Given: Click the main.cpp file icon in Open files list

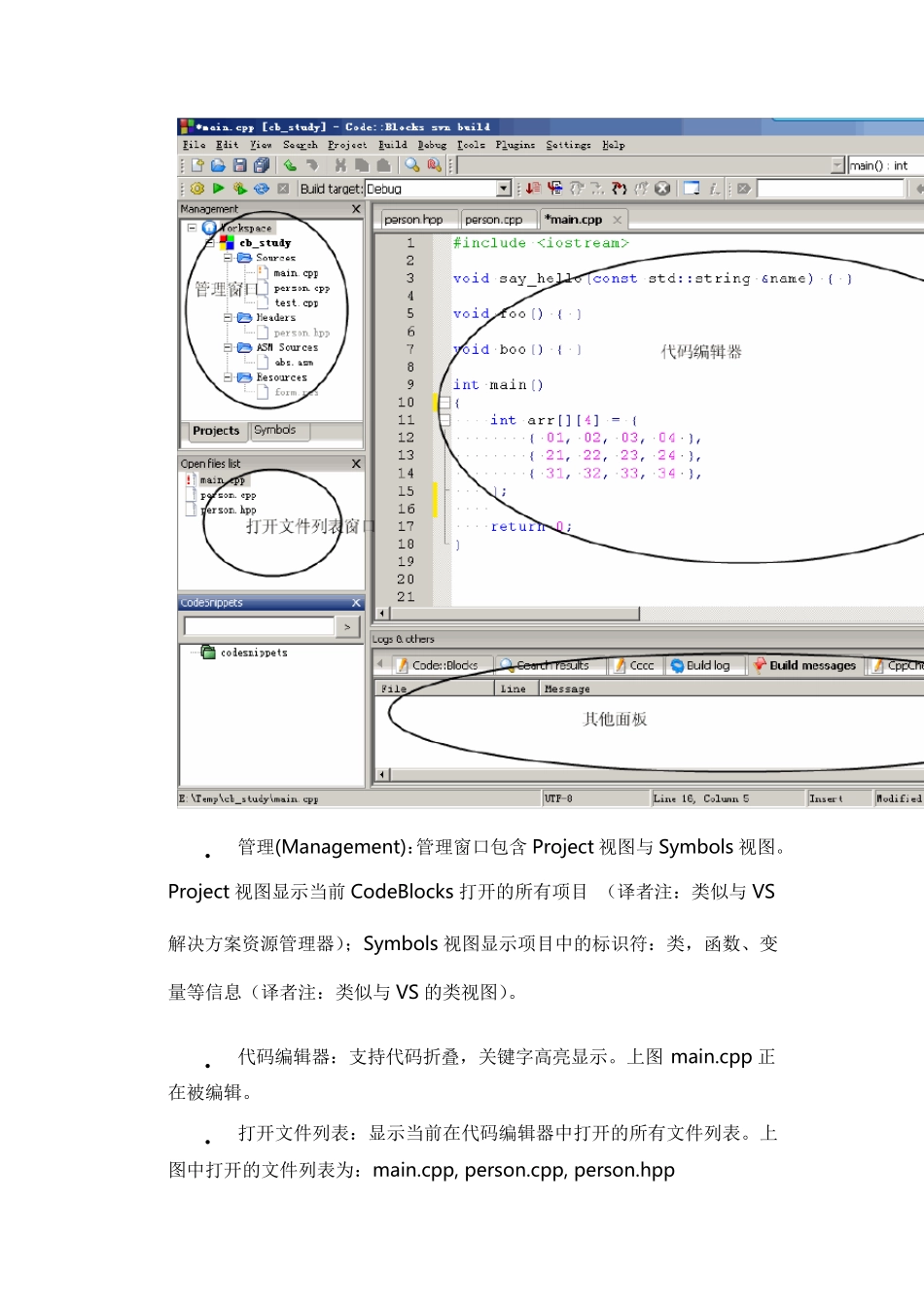Looking at the screenshot, I should point(191,480).
